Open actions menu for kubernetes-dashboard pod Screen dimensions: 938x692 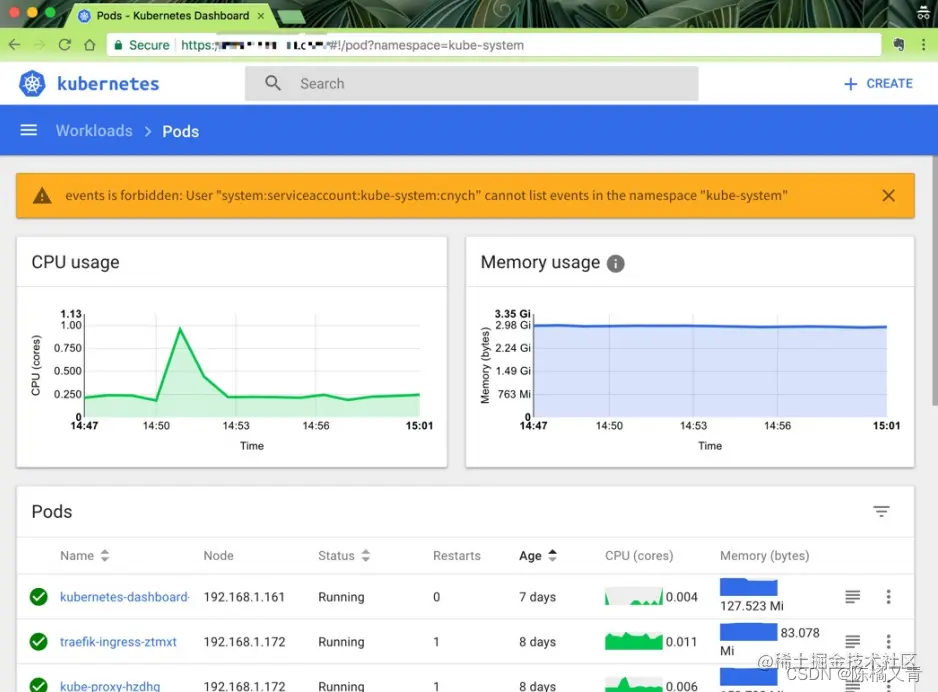point(888,596)
